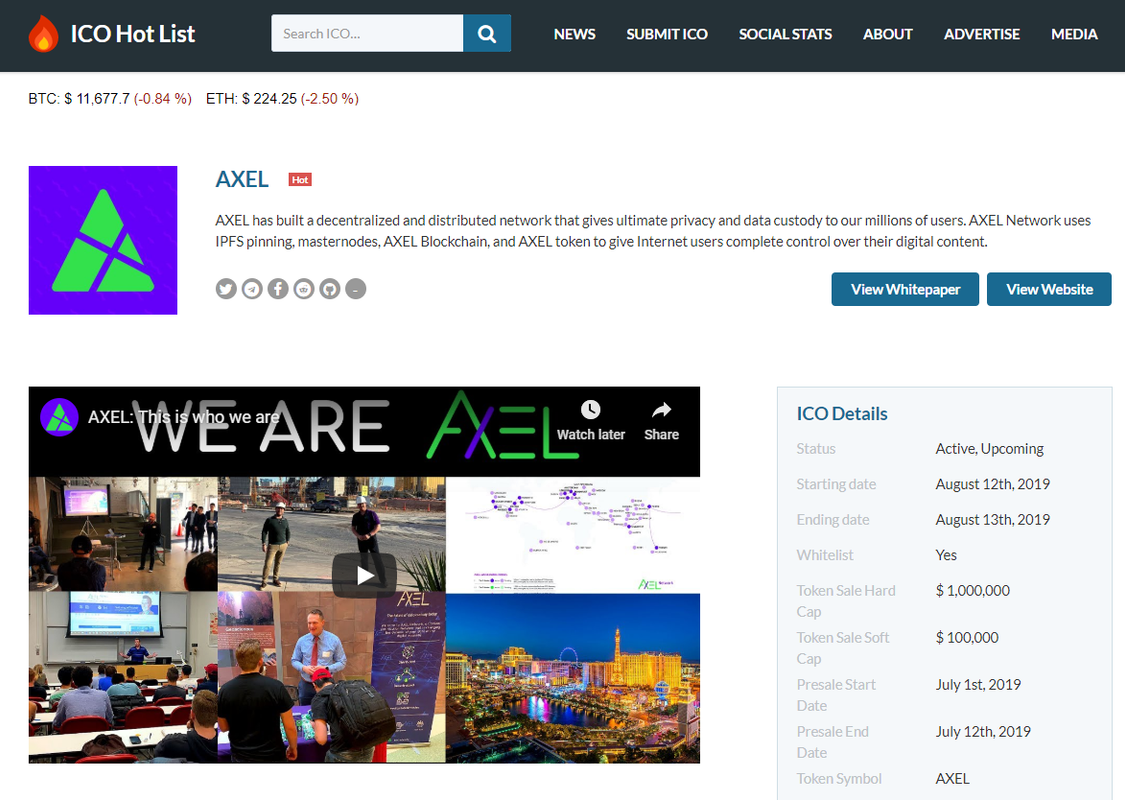Click the Token Symbol value 'AXEL'
Viewport: 1125px width, 800px height.
tap(952, 778)
